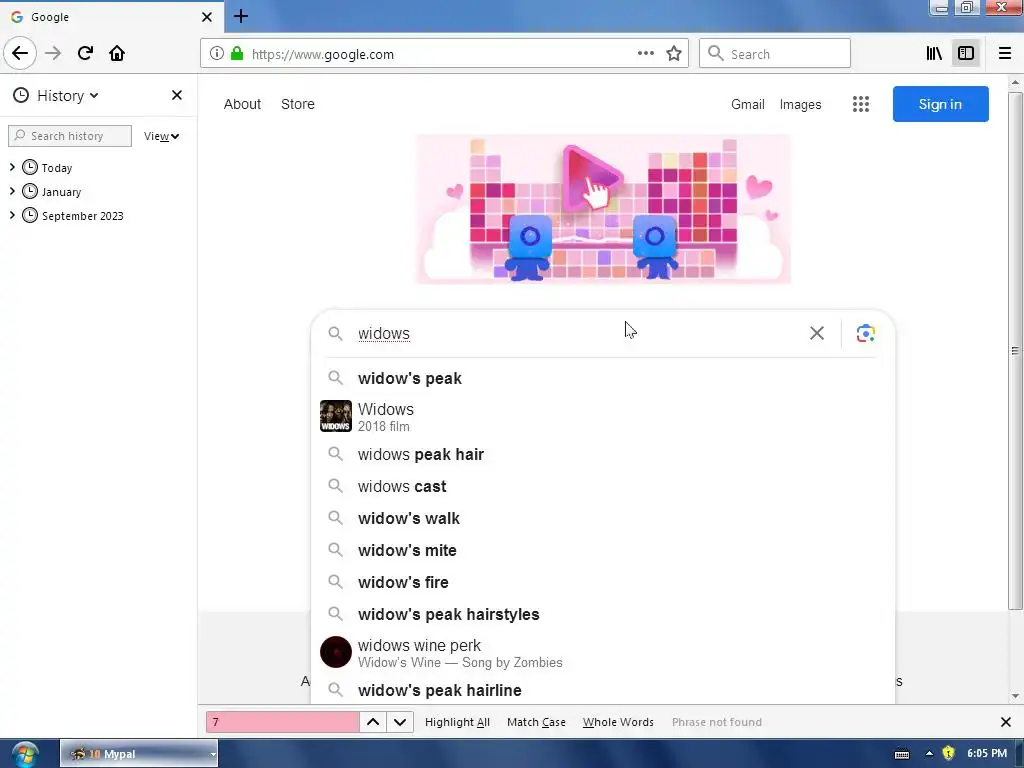The image size is (1024, 768).
Task: Select suggestion widow's peak hairline
Action: (x=602, y=690)
